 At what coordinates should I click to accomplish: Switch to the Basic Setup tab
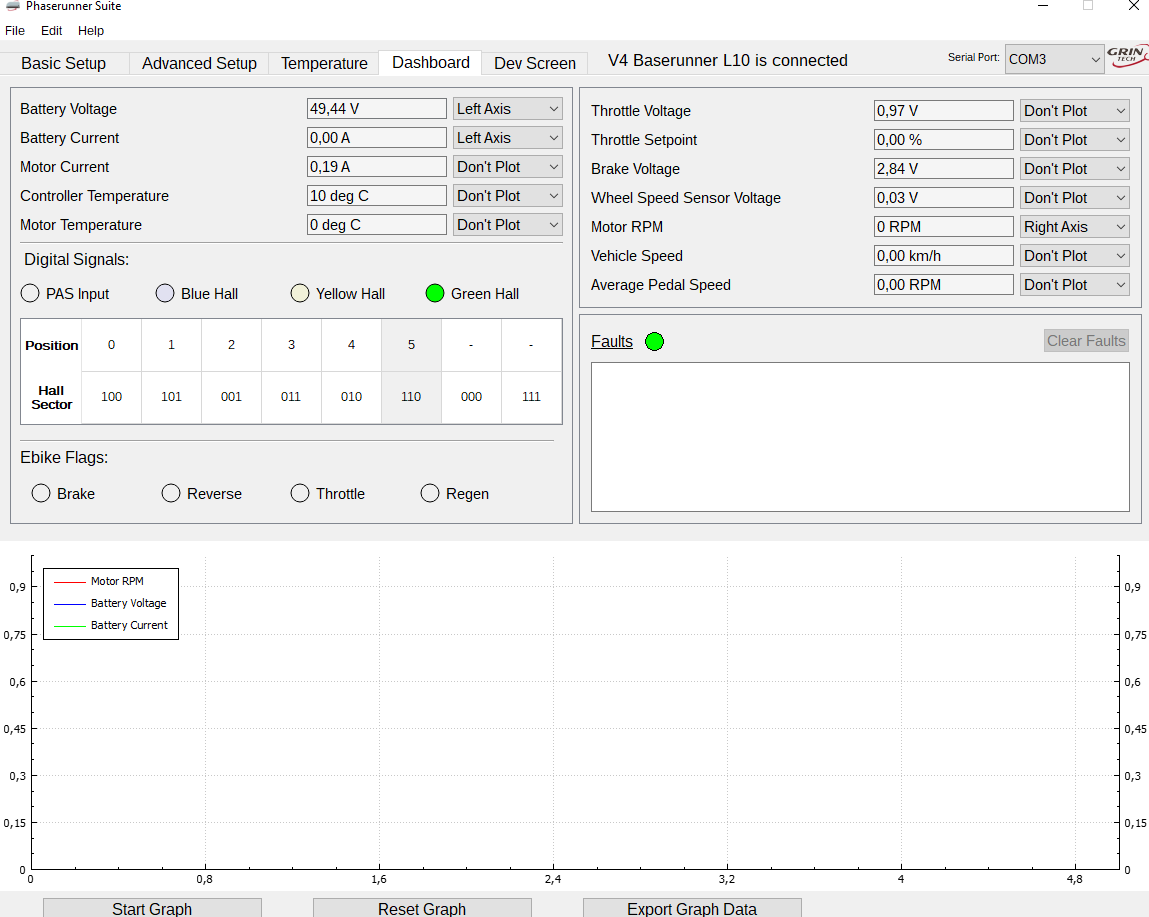coord(64,62)
